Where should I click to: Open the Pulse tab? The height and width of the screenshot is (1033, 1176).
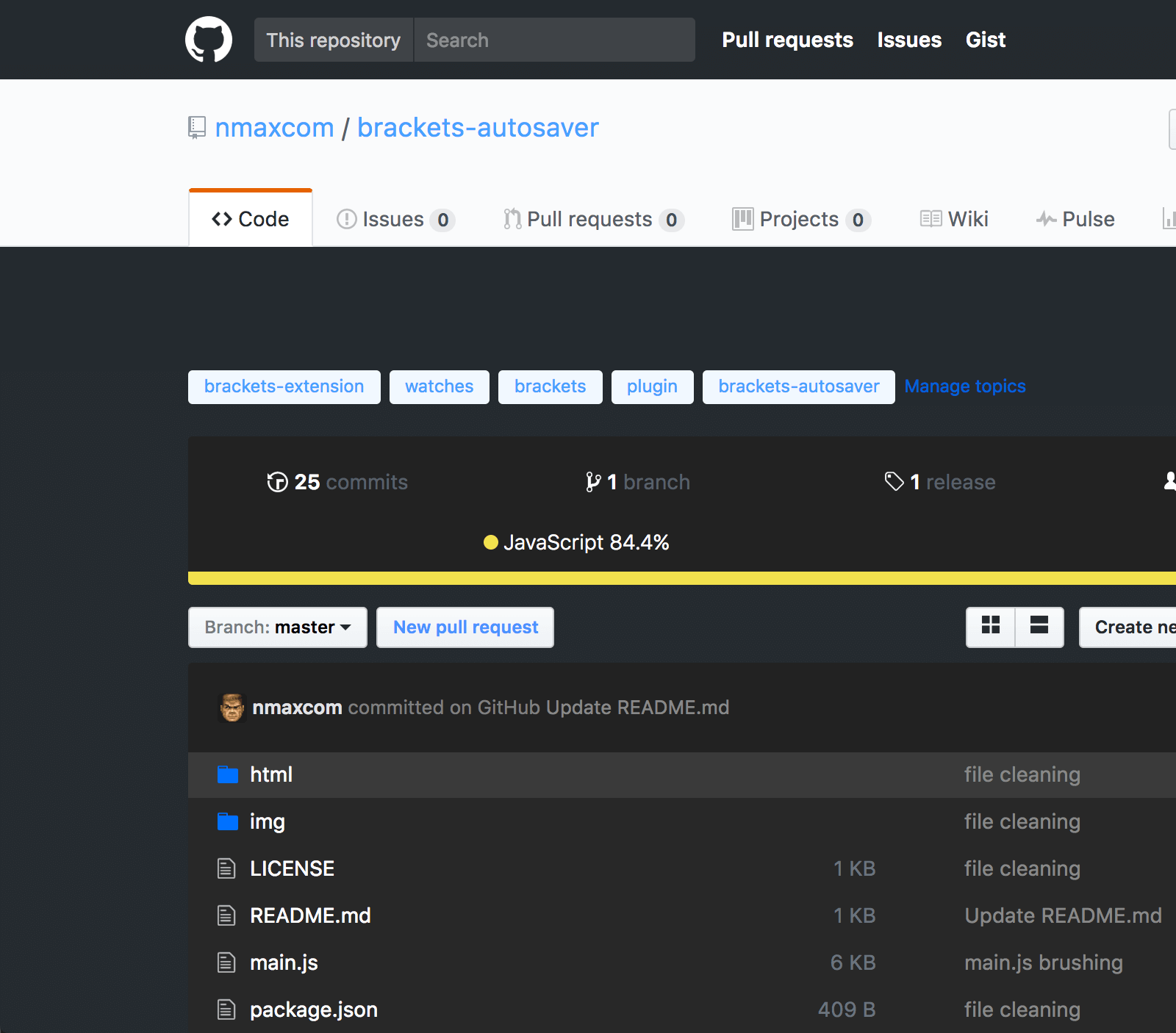(x=1075, y=219)
